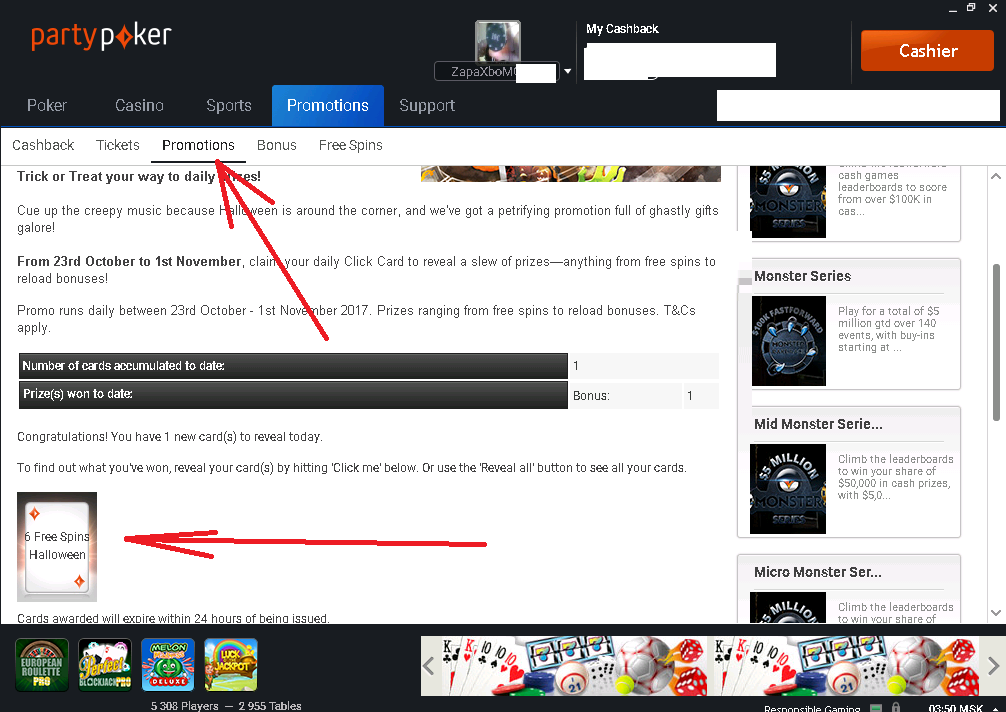Click the connection status indicator icon

pyautogui.click(x=875, y=708)
